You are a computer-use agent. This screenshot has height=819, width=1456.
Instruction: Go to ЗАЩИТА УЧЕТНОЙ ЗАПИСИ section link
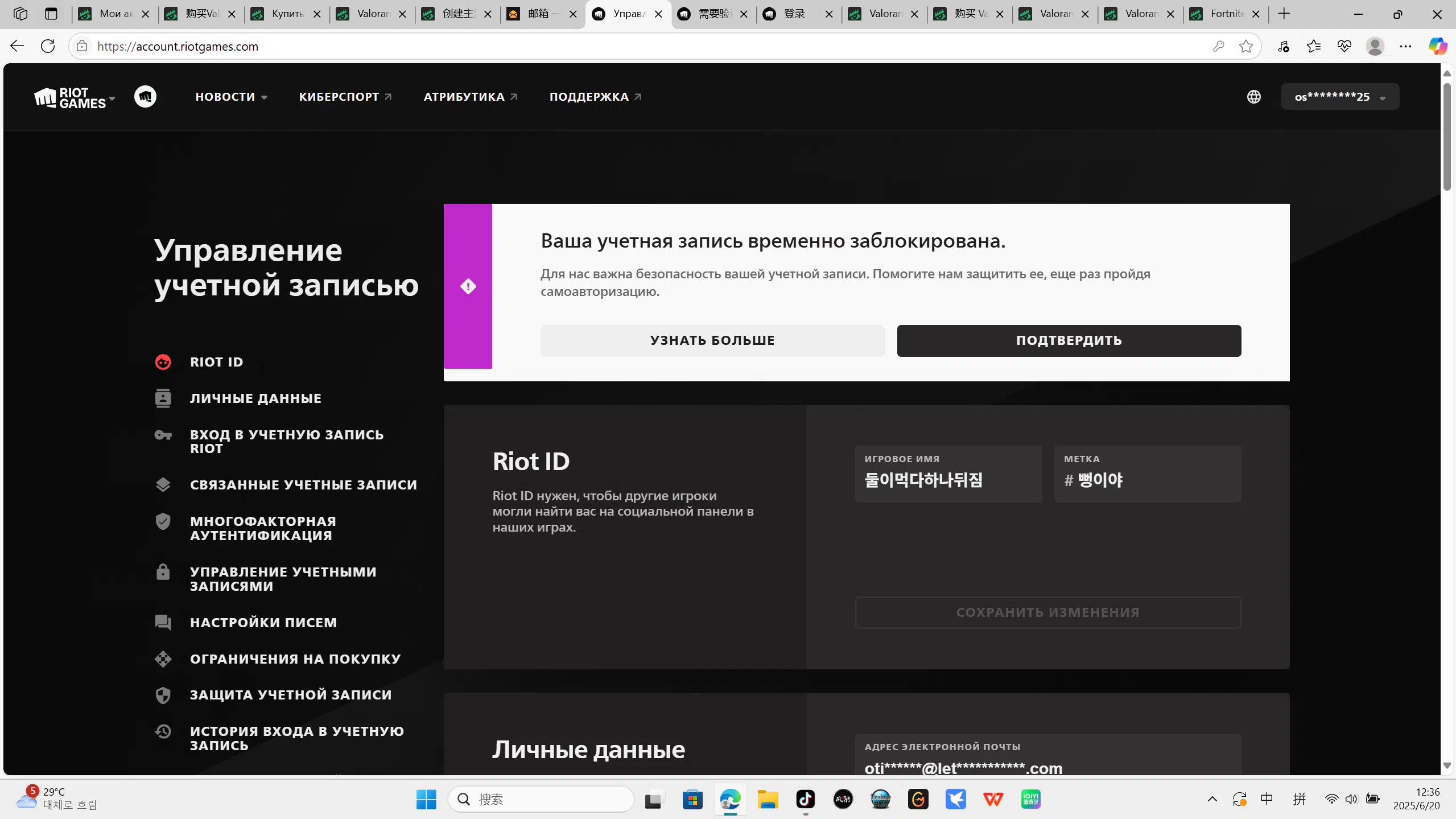(291, 695)
